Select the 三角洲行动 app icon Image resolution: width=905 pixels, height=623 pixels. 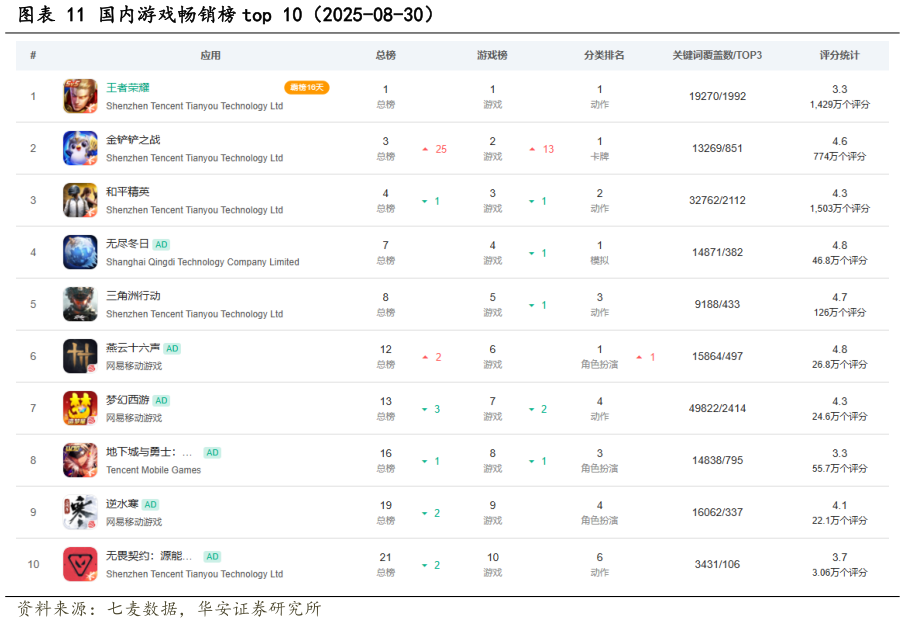[80, 304]
